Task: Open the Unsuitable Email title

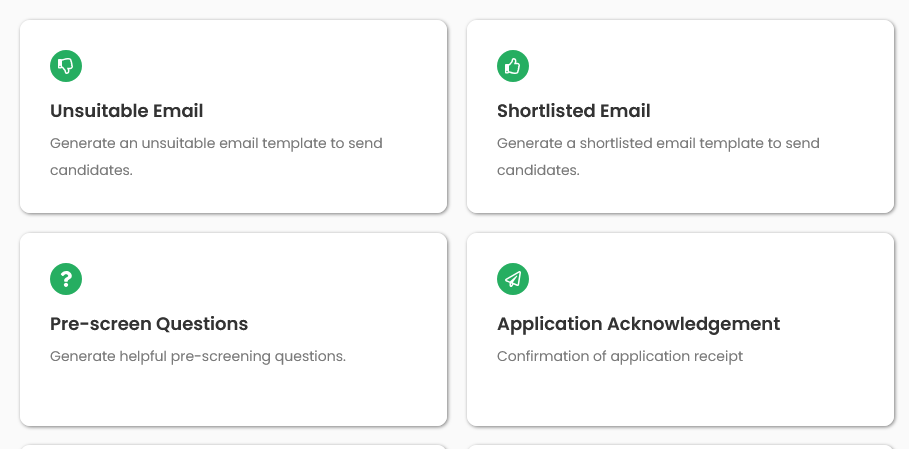Action: point(127,111)
